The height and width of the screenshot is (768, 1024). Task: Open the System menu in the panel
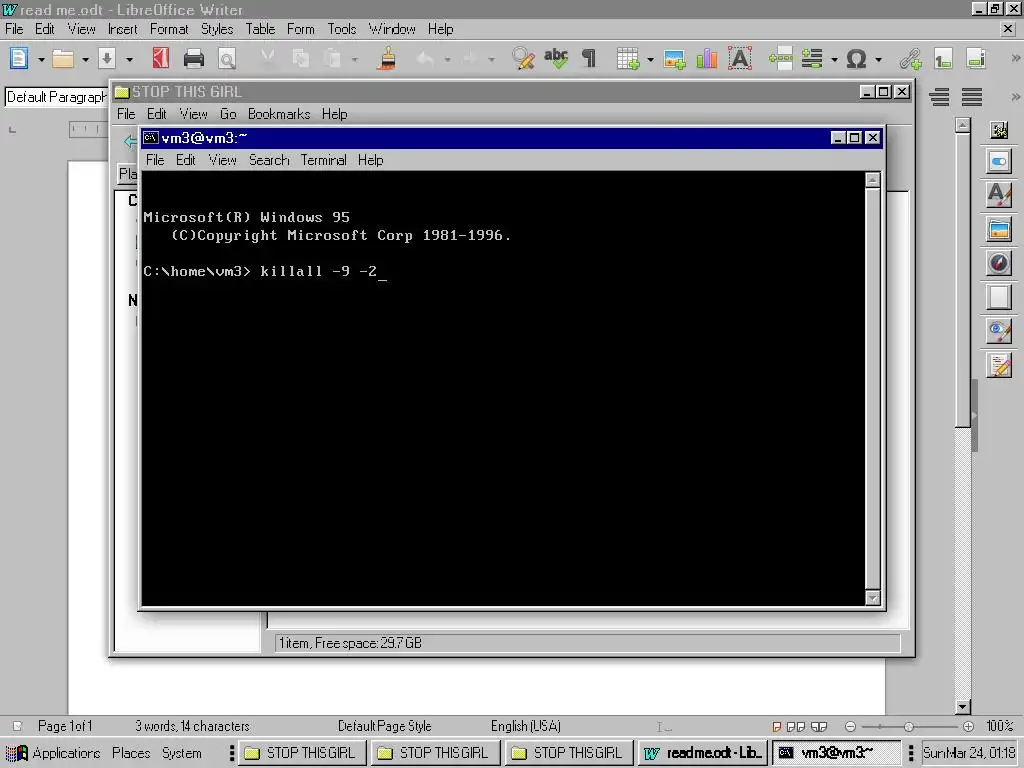click(182, 753)
